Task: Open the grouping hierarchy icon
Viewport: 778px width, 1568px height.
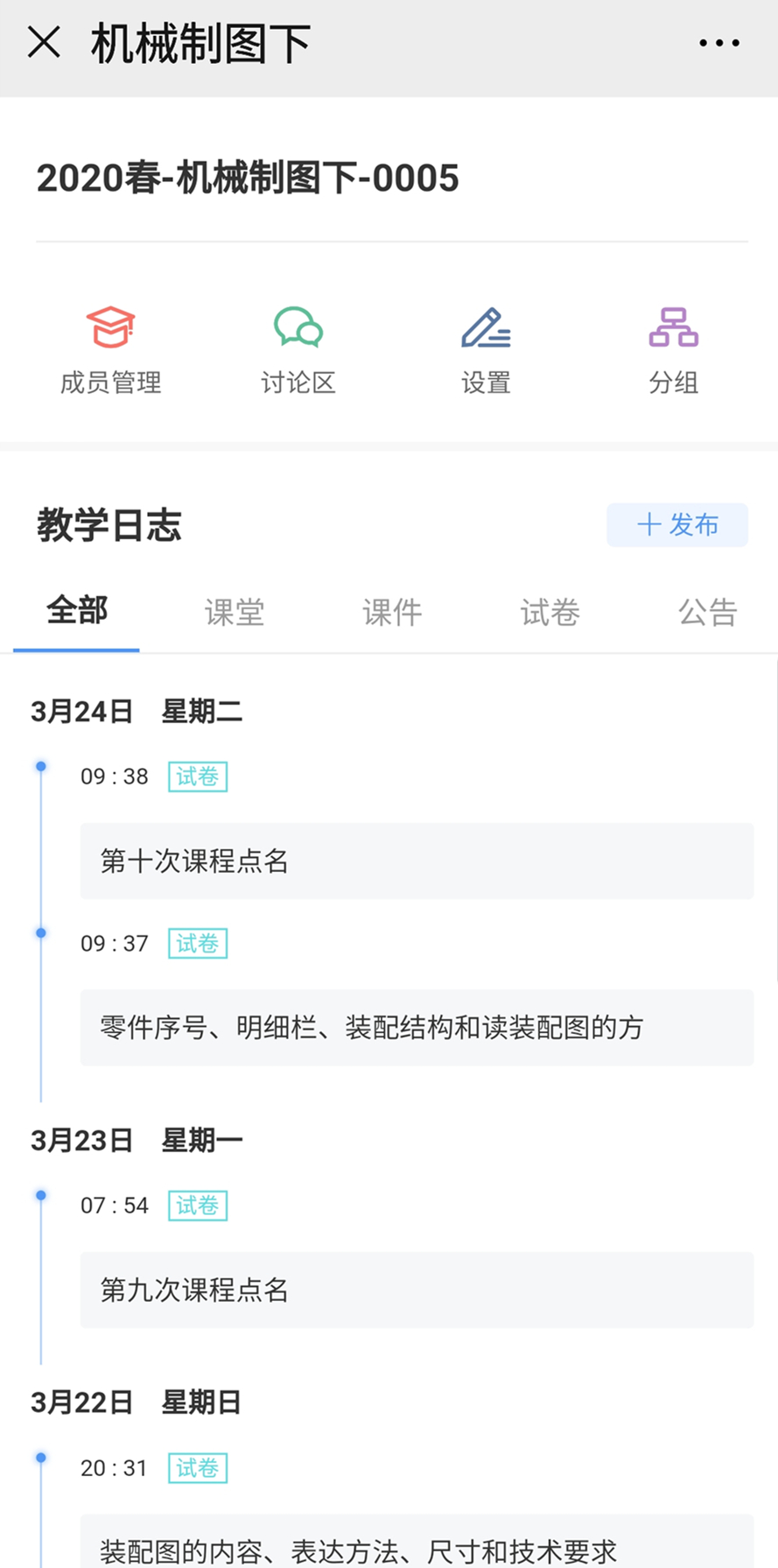Action: point(673,328)
